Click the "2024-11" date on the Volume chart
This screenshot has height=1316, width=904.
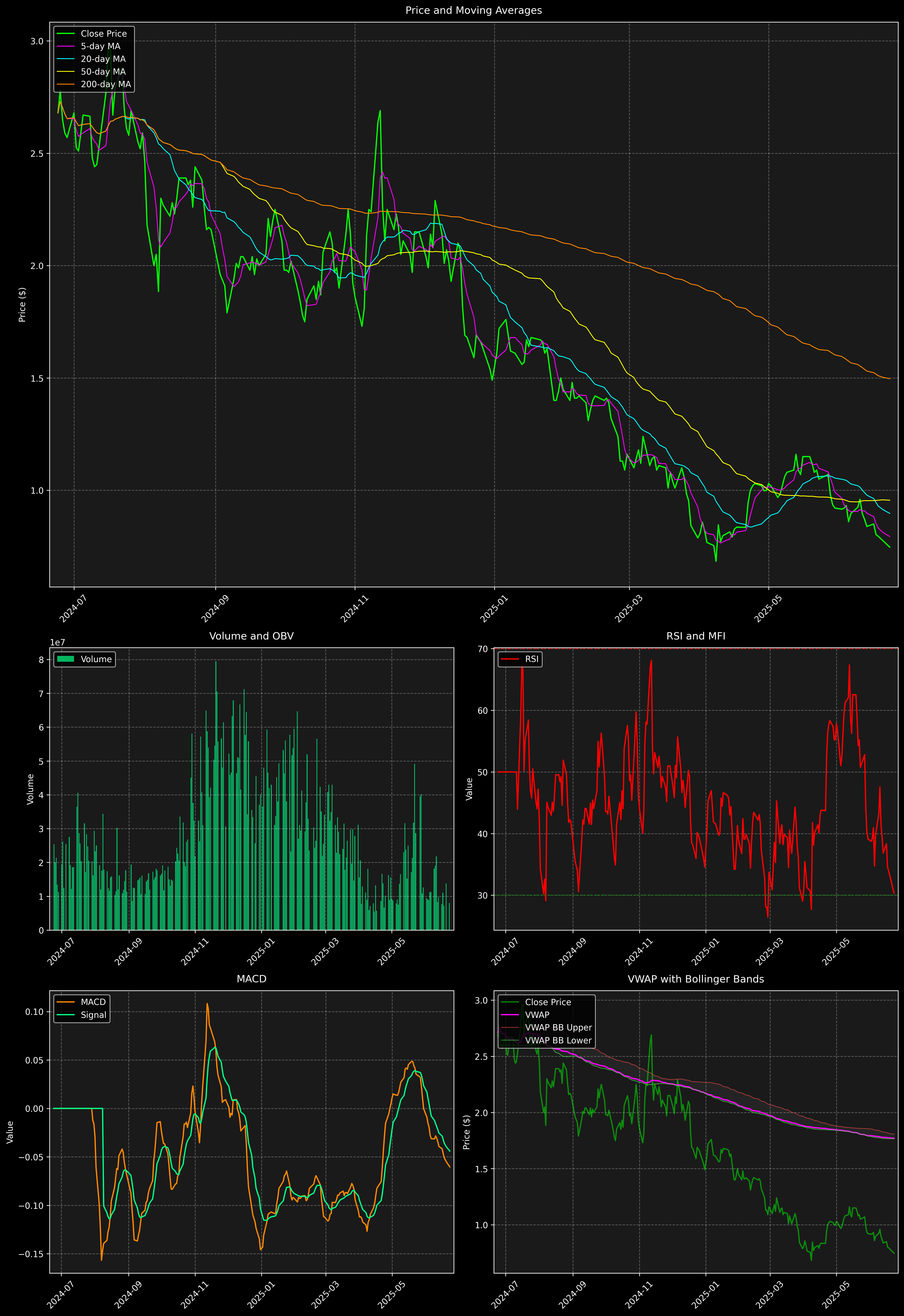[195, 951]
